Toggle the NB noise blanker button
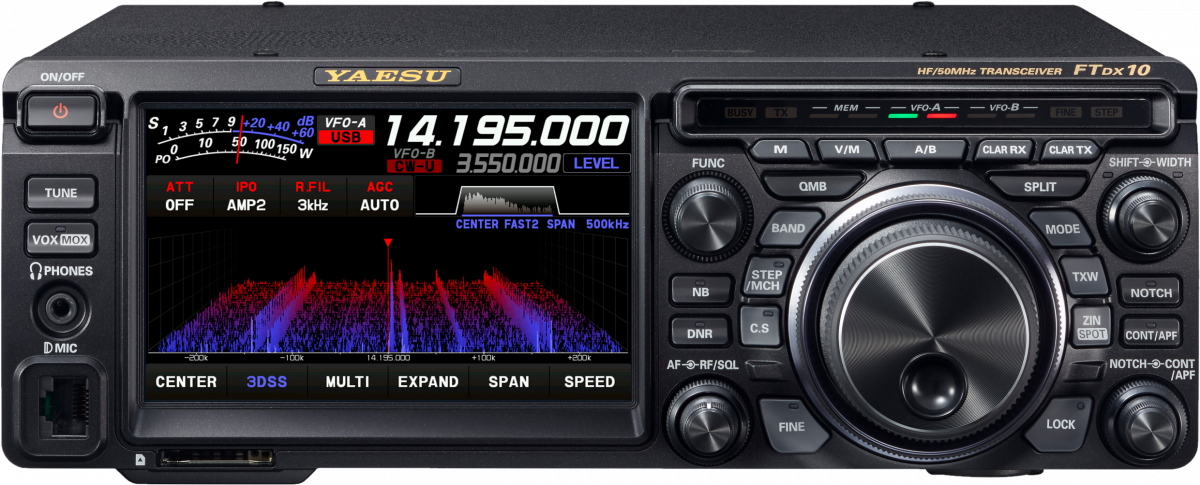The image size is (1200, 485). click(700, 292)
